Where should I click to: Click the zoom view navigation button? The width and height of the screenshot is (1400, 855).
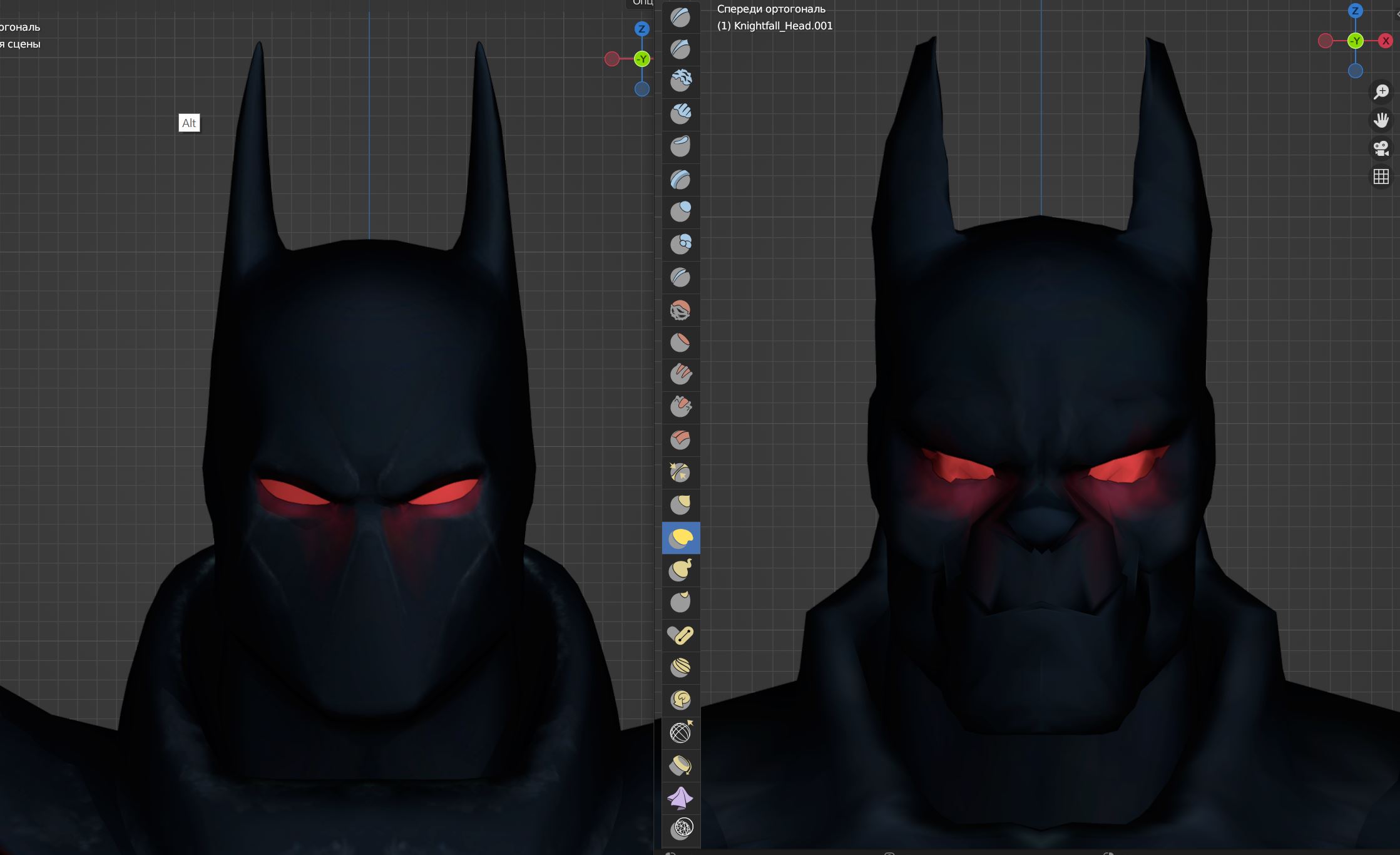tap(1381, 91)
